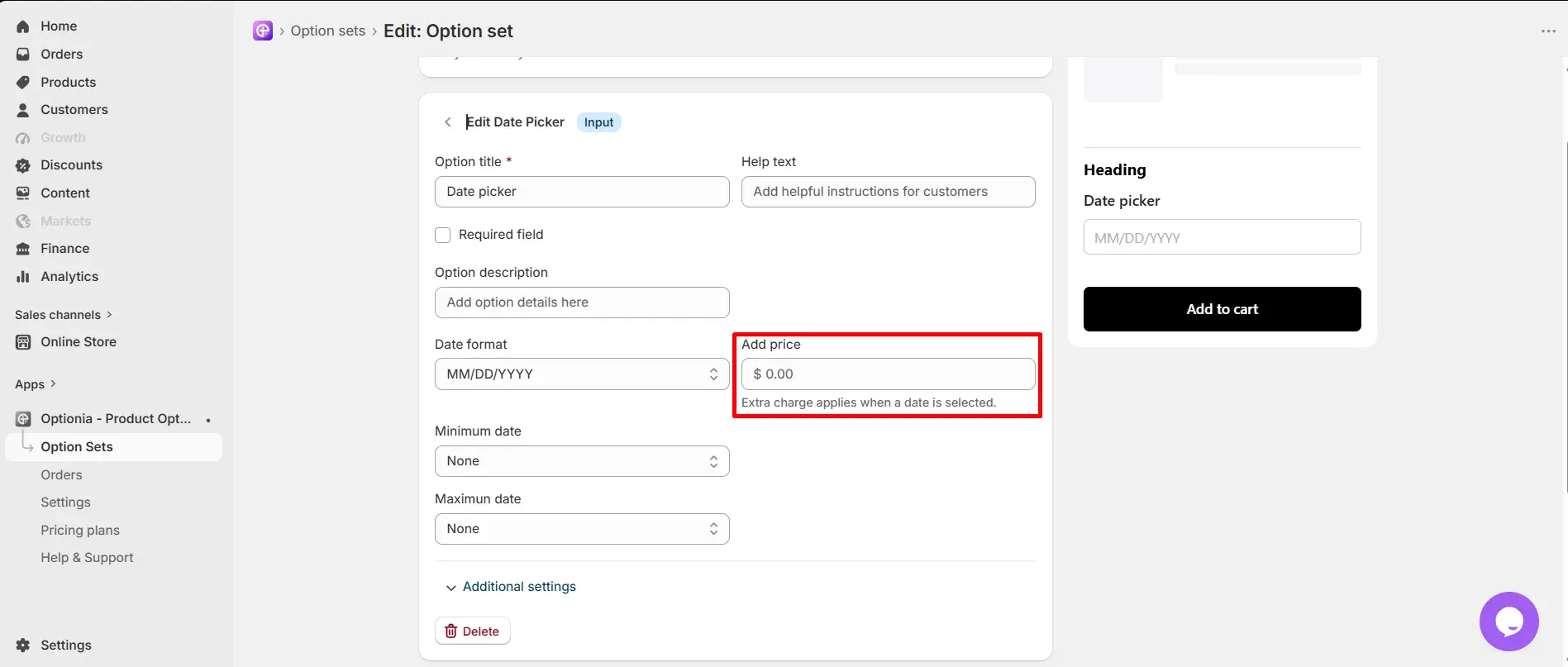
Task: Open the chat support bubble
Action: click(1508, 622)
